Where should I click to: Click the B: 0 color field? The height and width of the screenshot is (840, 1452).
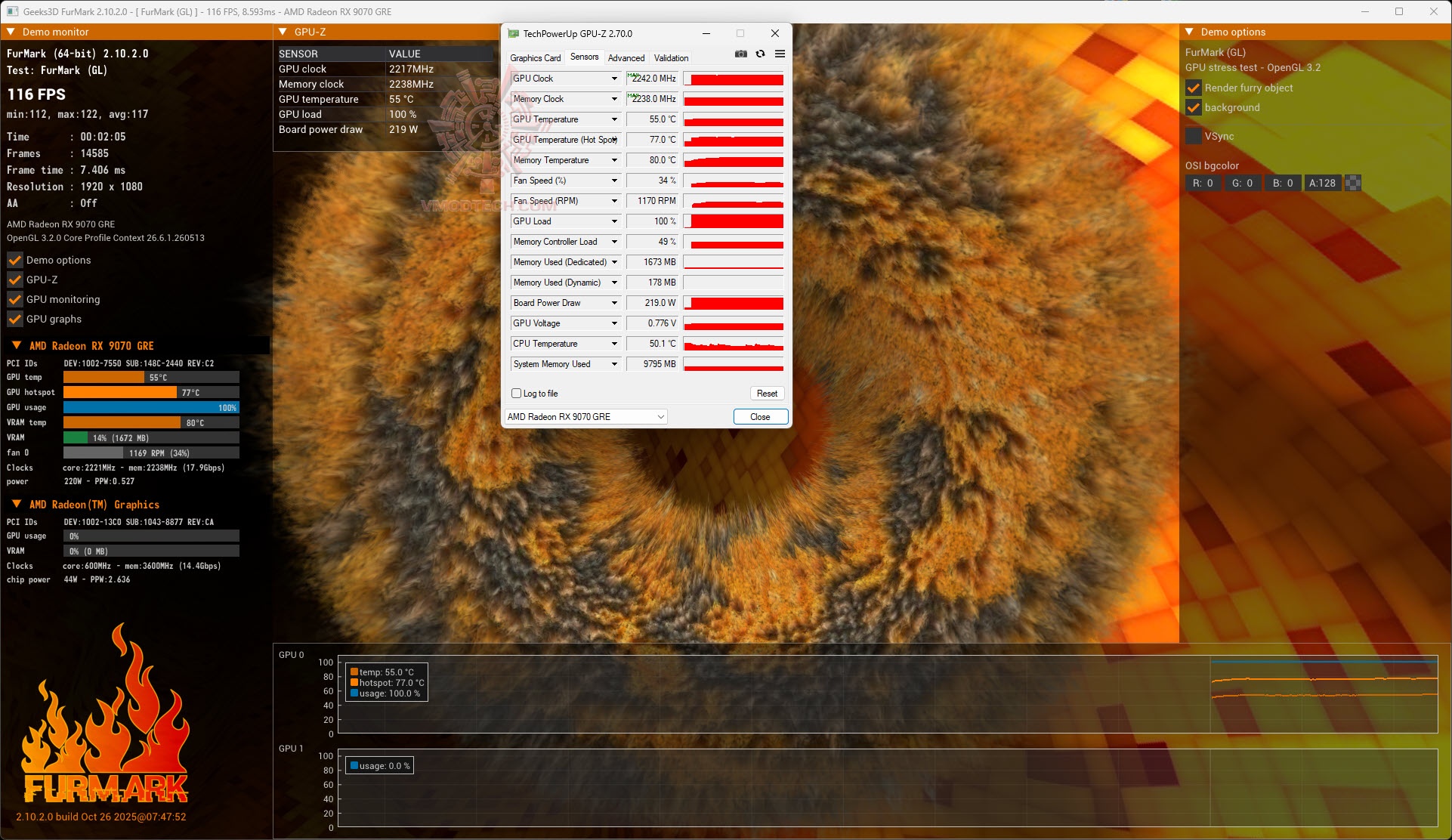(1283, 183)
